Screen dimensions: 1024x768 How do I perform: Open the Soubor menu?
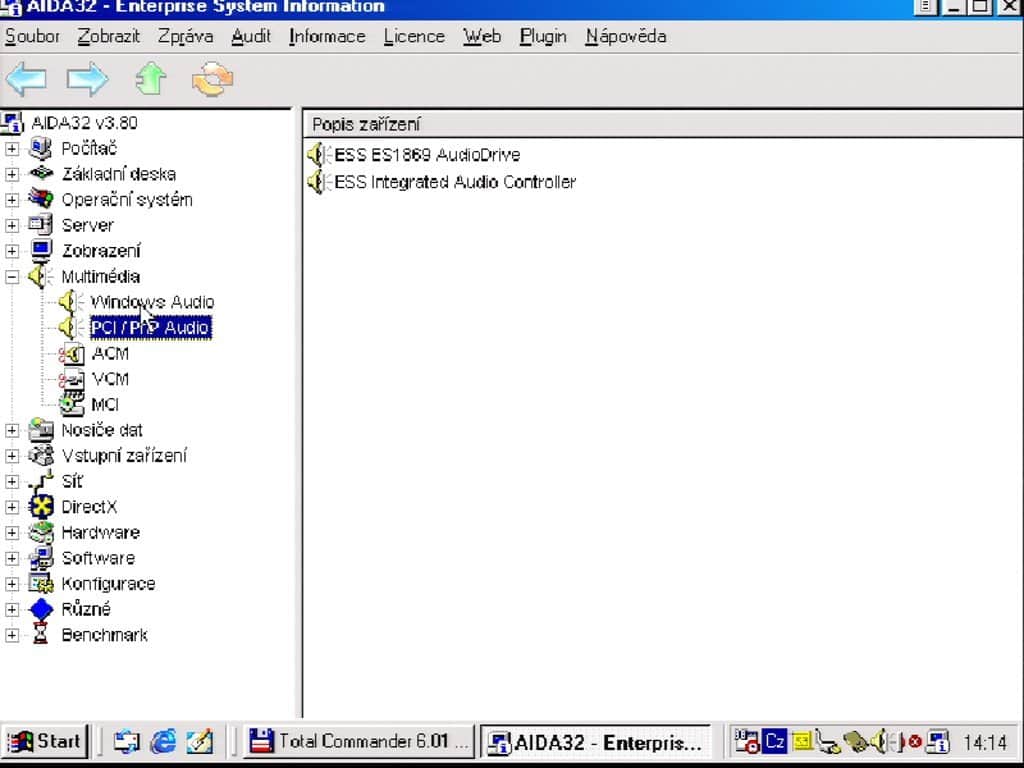point(32,36)
